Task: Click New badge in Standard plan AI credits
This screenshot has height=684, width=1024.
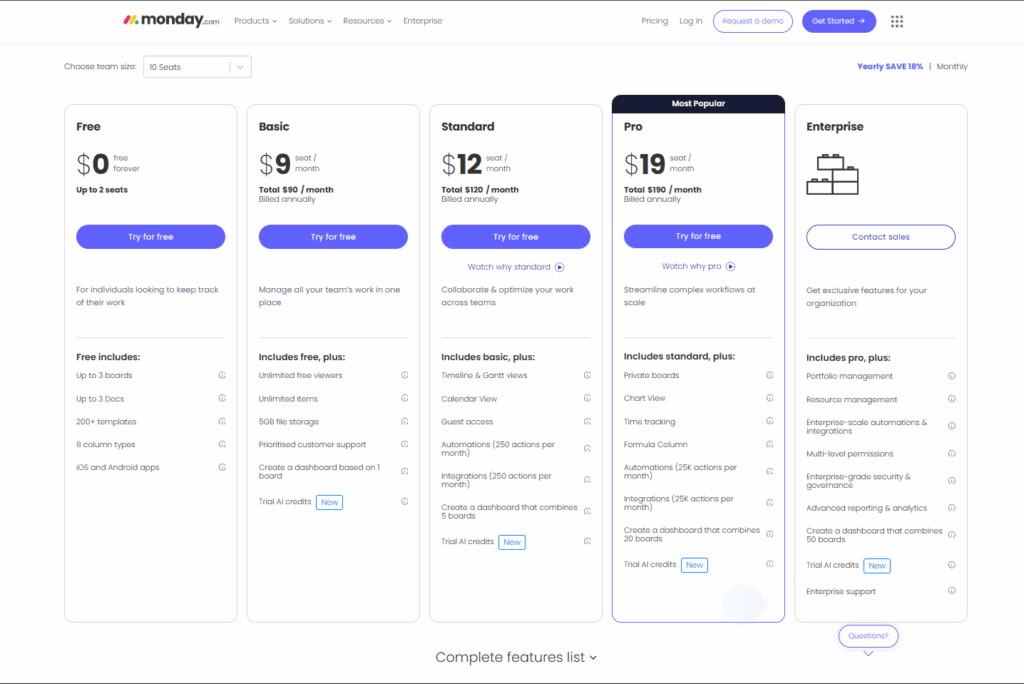Action: click(512, 542)
